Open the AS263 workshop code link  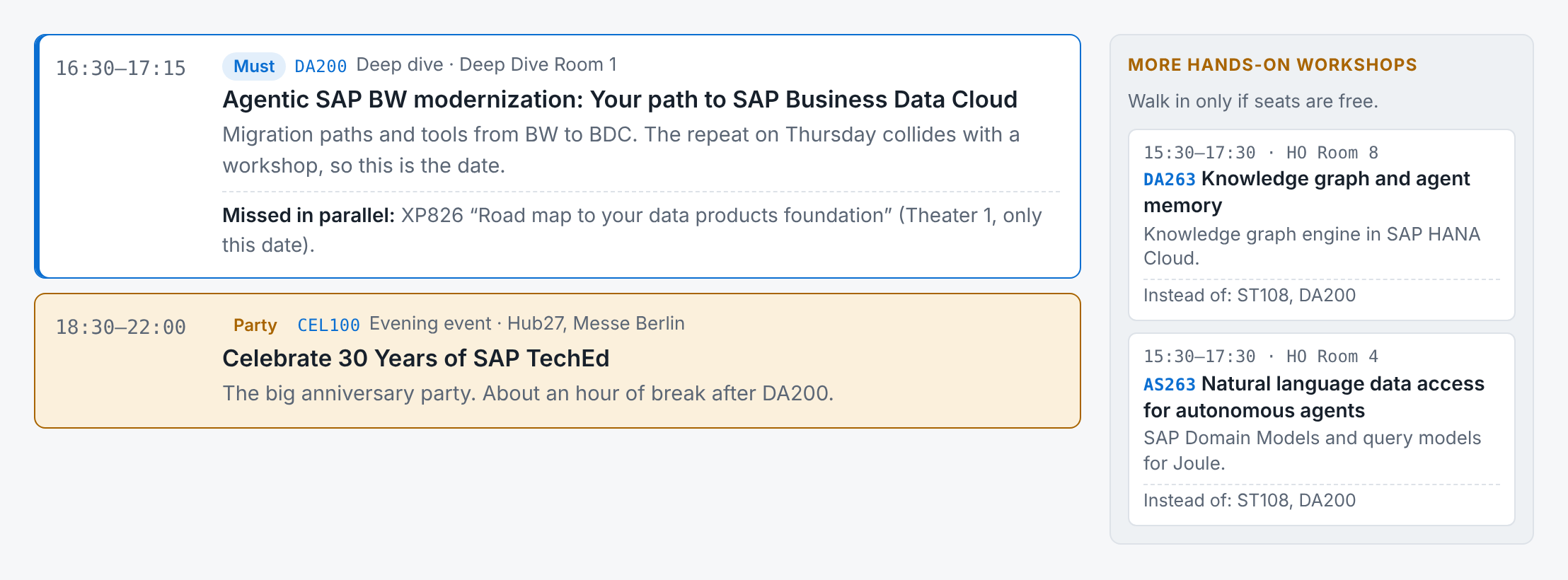point(1170,385)
